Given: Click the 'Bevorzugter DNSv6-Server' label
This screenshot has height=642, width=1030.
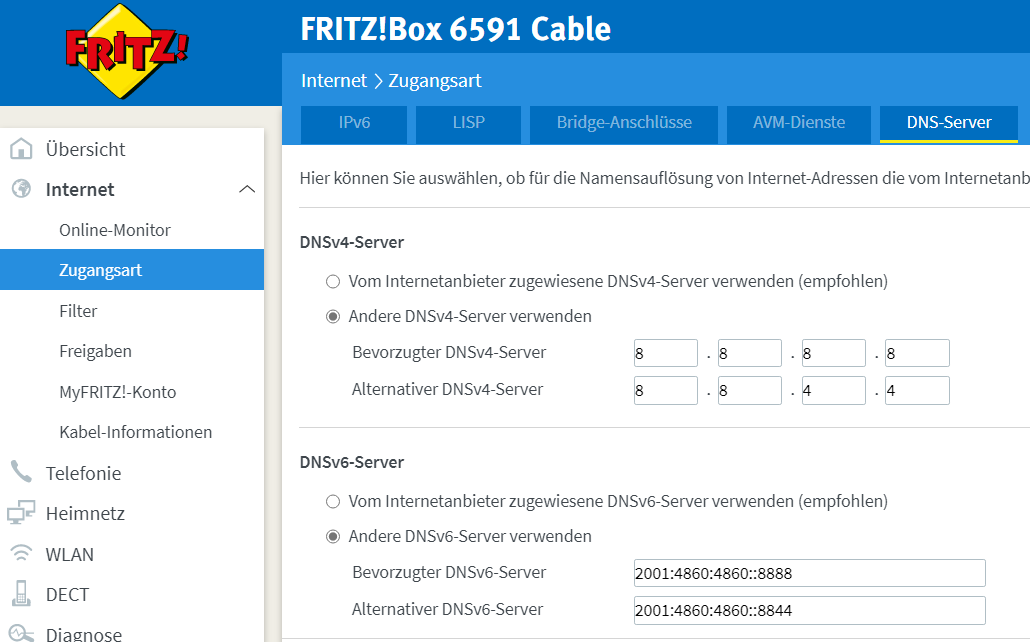Looking at the screenshot, I should tap(449, 572).
